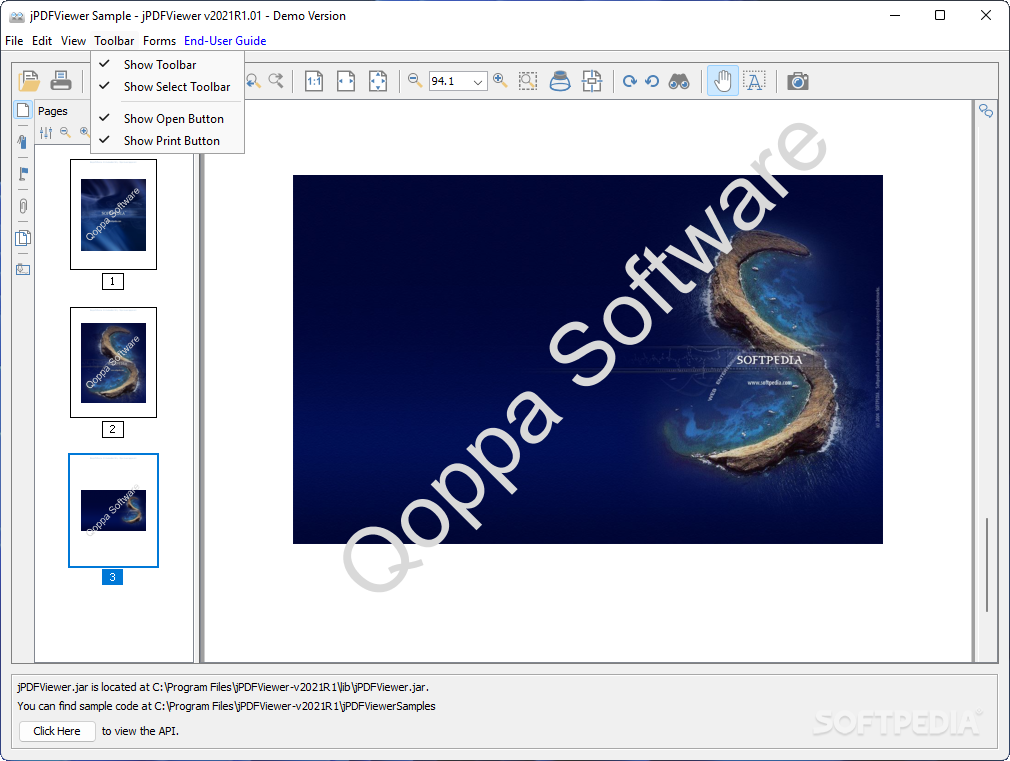Click the Click Here API button

click(x=57, y=731)
